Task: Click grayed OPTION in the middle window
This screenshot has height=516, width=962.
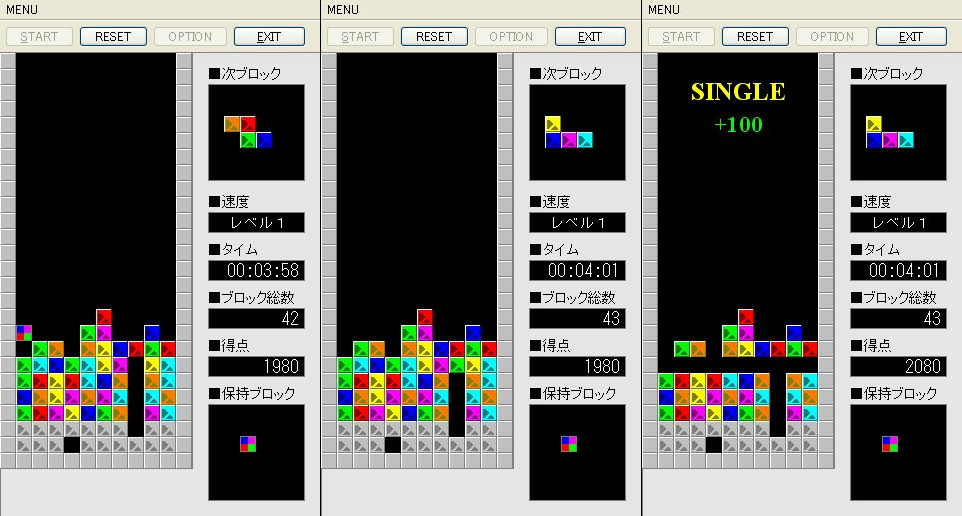Action: 511,37
